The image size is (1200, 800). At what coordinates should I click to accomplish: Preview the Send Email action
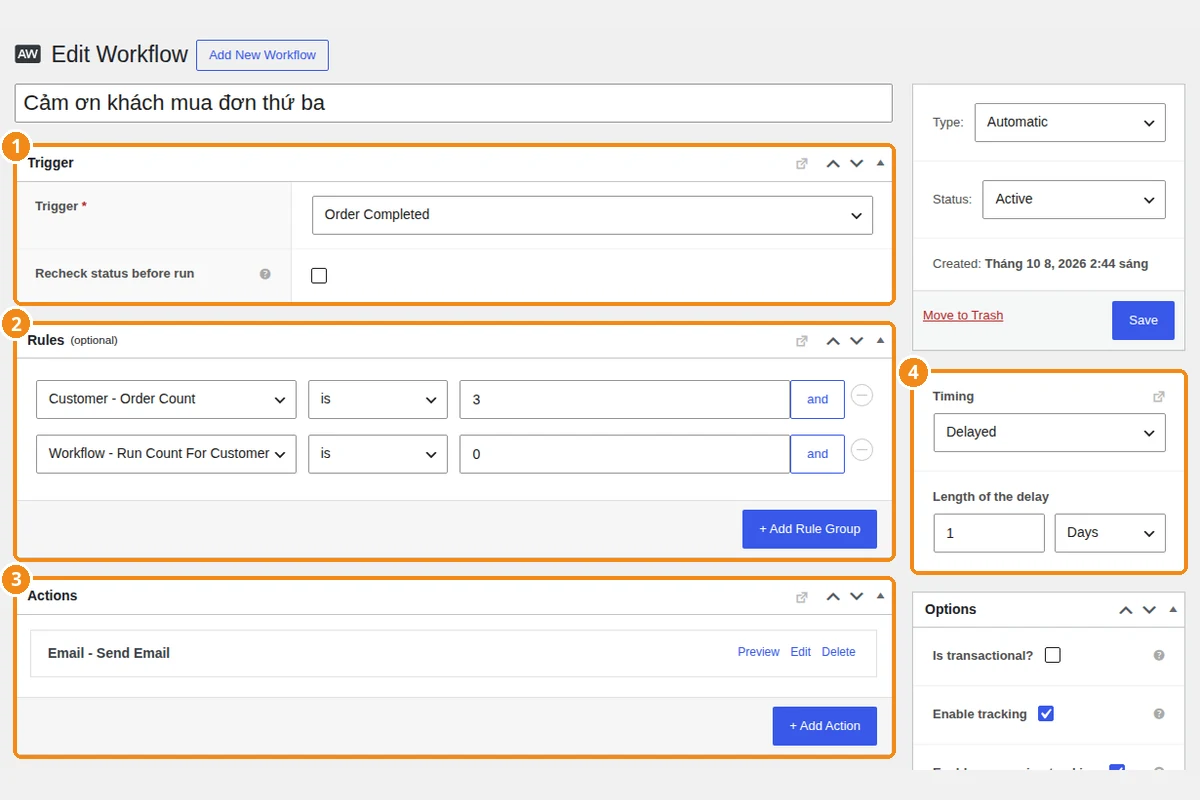click(x=758, y=652)
